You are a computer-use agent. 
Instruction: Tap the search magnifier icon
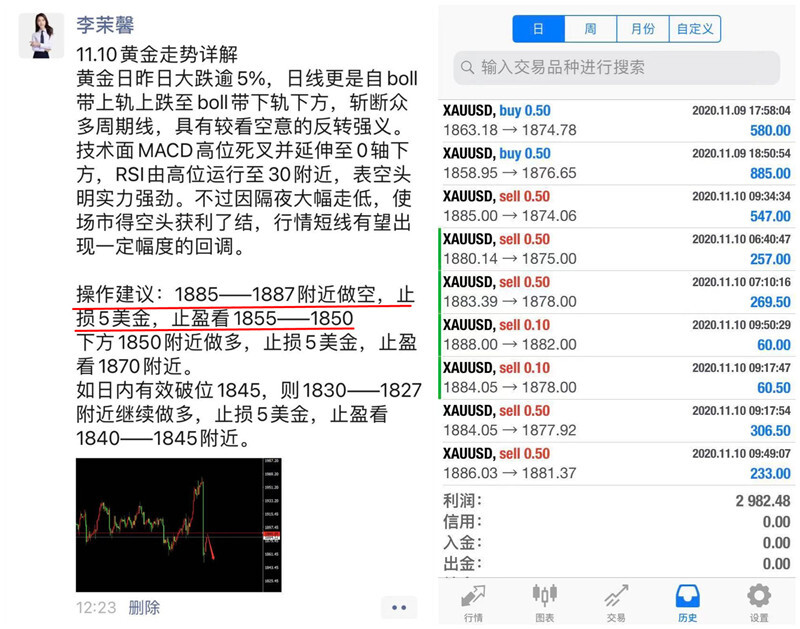click(x=467, y=67)
